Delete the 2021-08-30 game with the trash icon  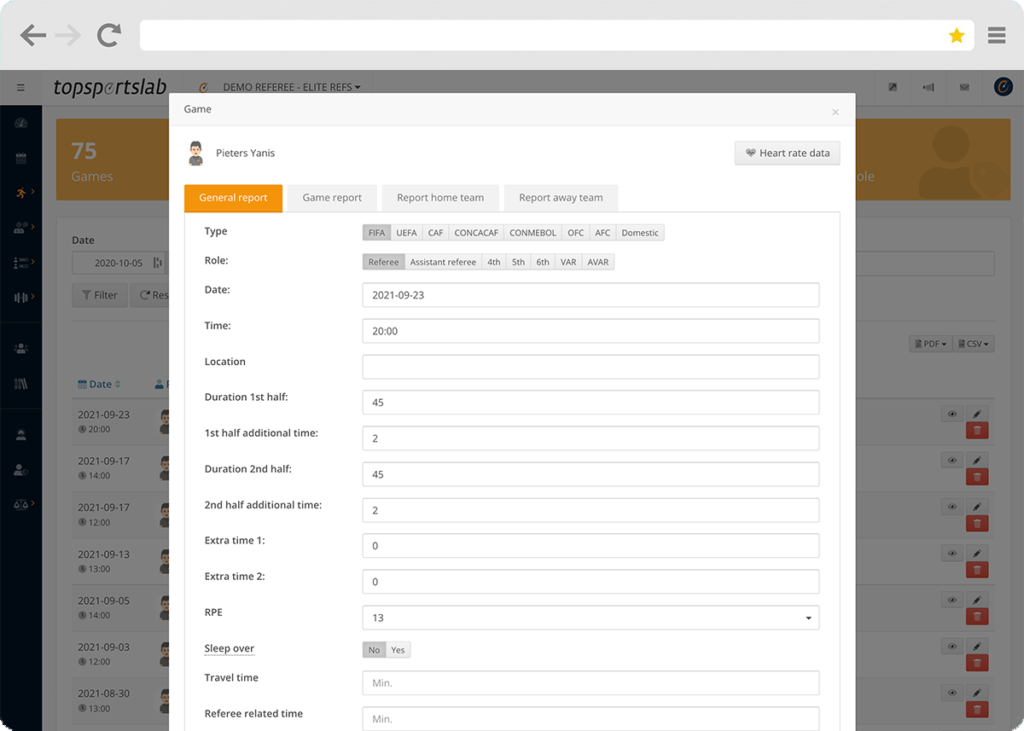point(977,707)
